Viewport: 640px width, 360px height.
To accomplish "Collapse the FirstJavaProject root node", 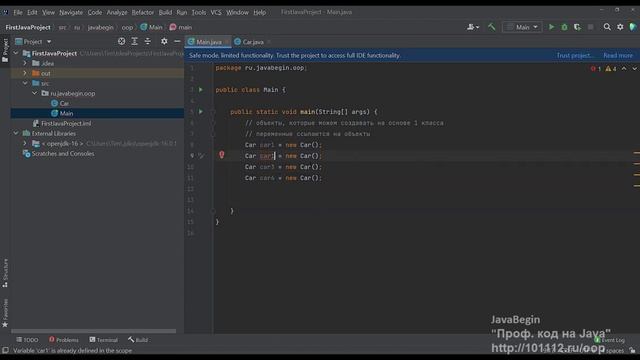I will point(16,53).
